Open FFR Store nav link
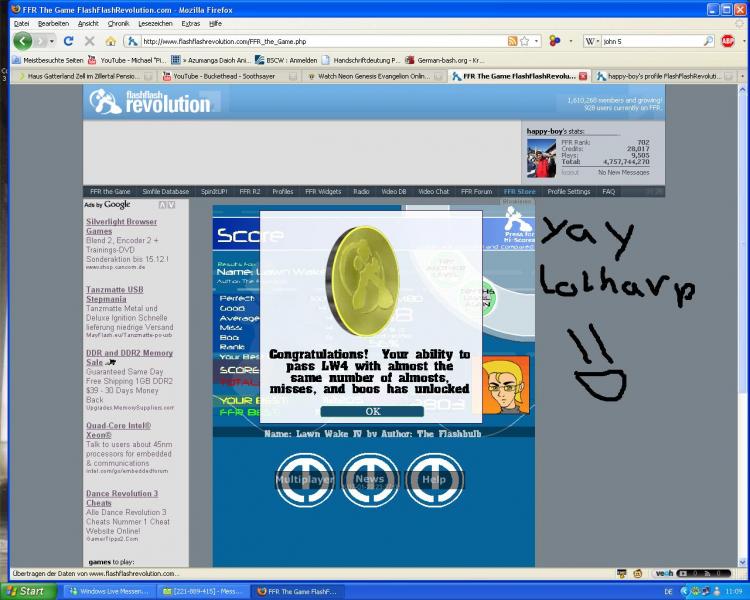This screenshot has height=600, width=750. click(x=519, y=191)
